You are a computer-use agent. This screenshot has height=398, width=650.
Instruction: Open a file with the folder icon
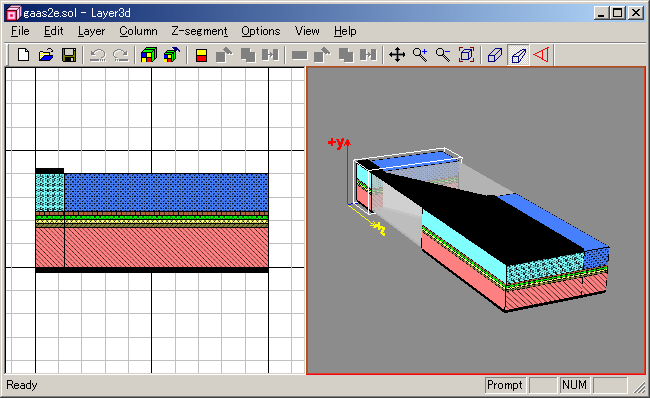pyautogui.click(x=46, y=55)
